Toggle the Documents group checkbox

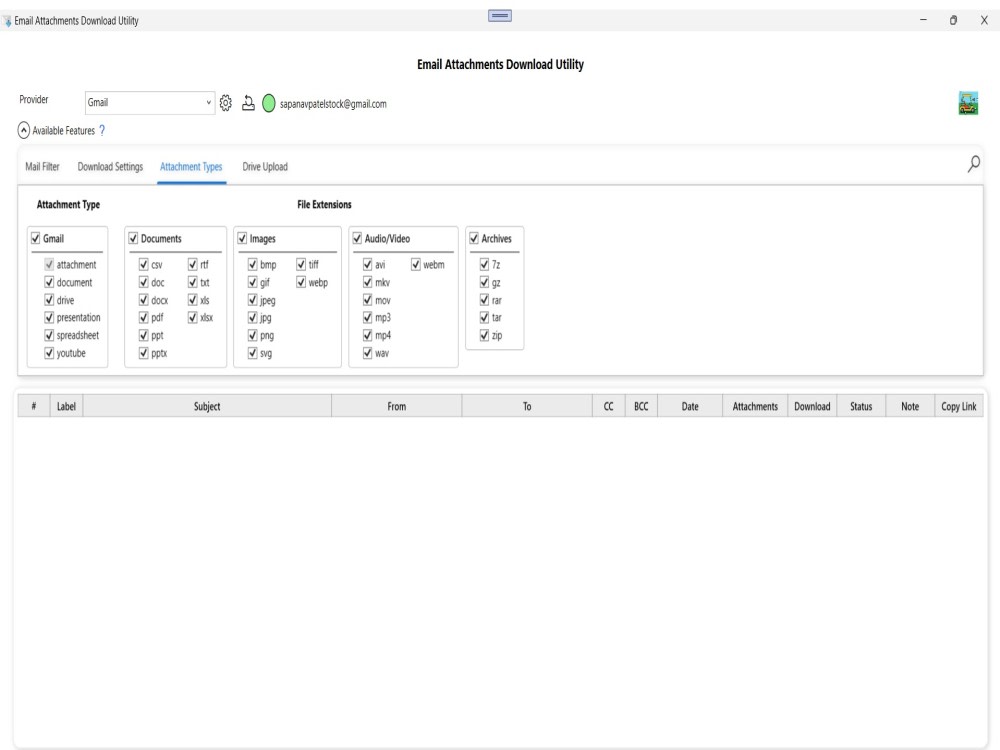pyautogui.click(x=133, y=239)
